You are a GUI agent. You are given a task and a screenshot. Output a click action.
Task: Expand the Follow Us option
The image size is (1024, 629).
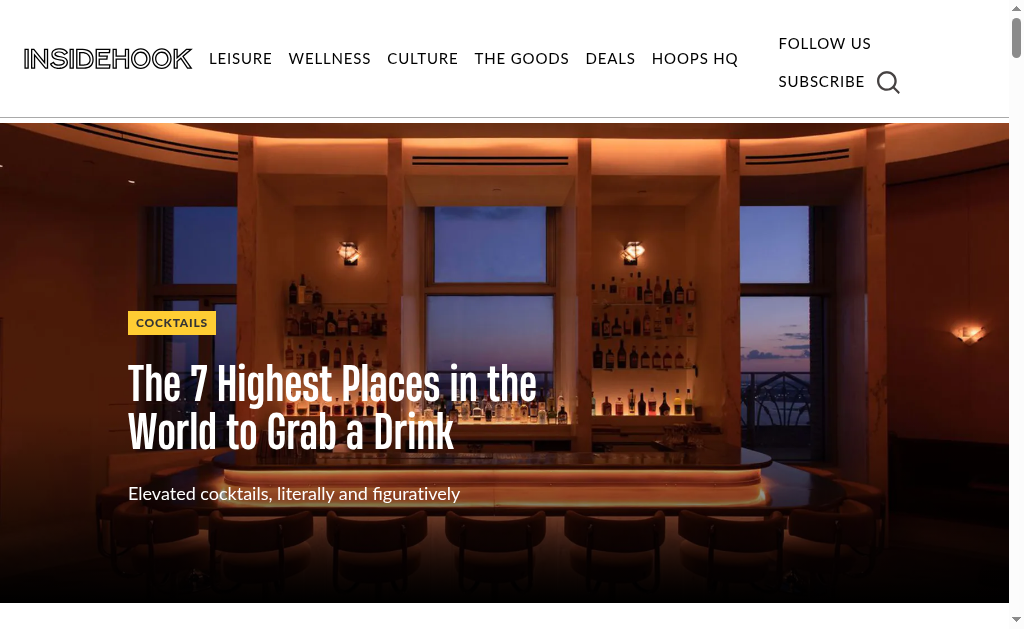824,44
